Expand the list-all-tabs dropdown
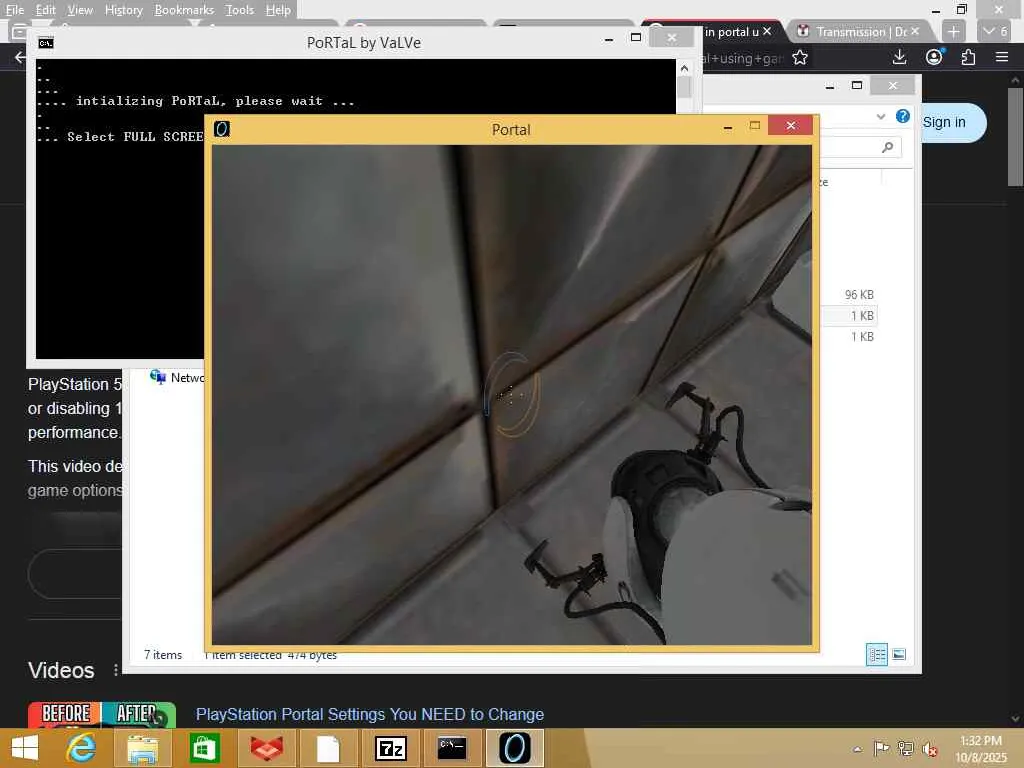1024x768 pixels. coord(995,31)
